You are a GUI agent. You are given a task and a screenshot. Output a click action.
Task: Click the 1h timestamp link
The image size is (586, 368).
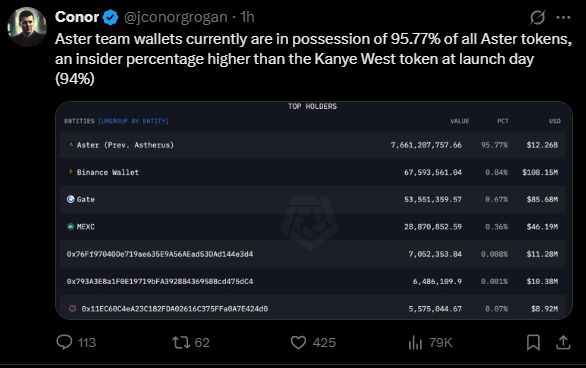[x=247, y=17]
